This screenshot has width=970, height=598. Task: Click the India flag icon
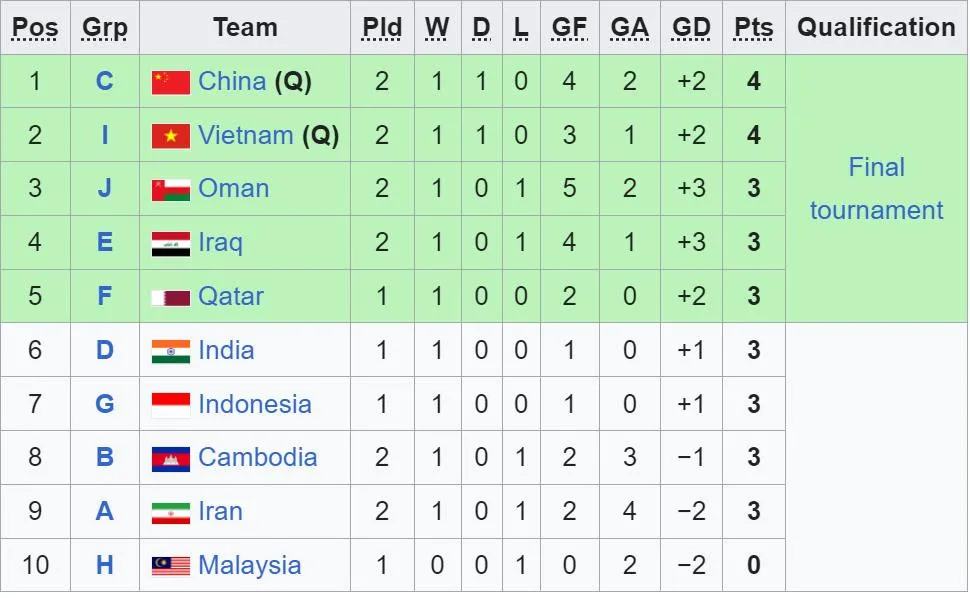(x=170, y=351)
